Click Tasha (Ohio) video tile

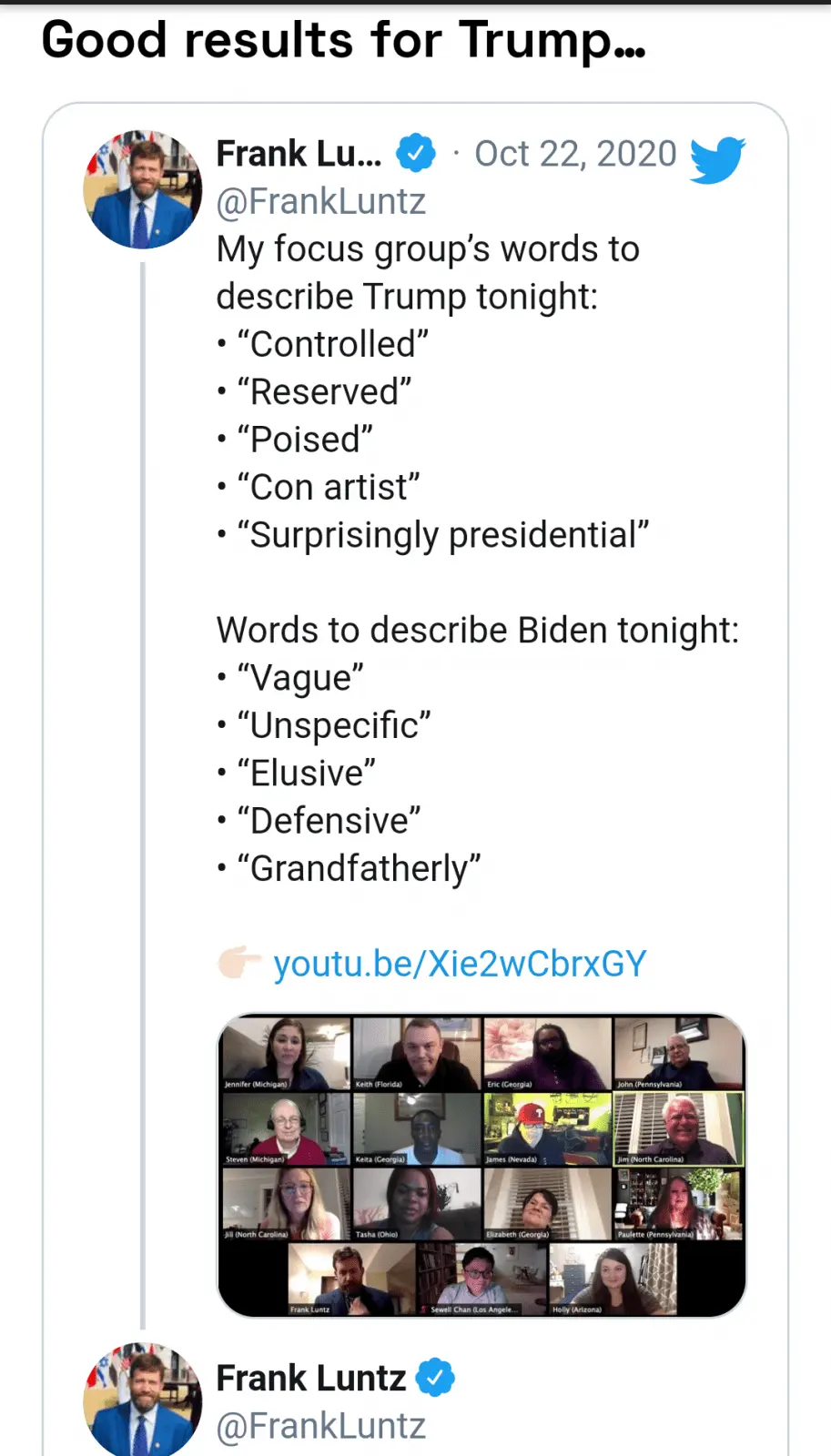click(x=416, y=1203)
